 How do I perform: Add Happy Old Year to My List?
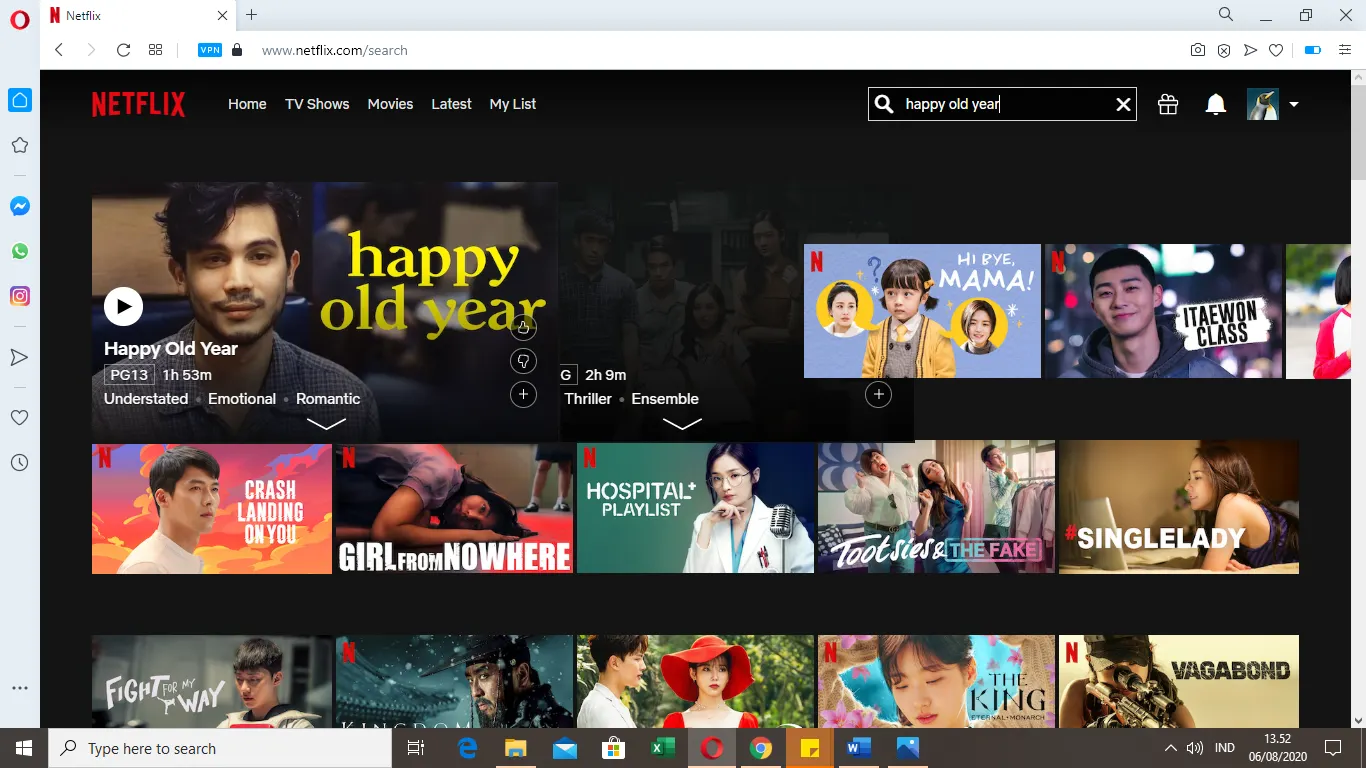(523, 395)
